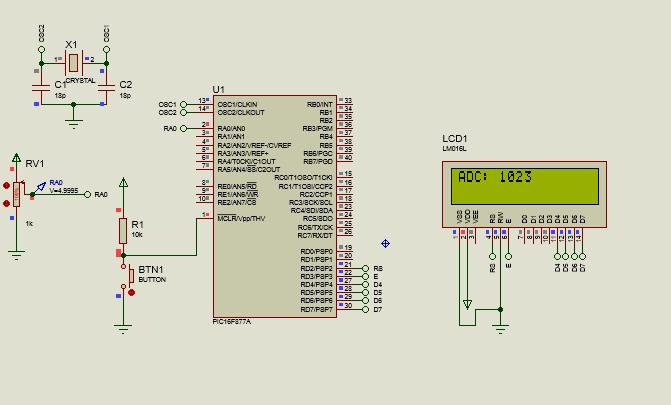Click the 'LCD1' reference label
The height and width of the screenshot is (405, 671).
pos(455,138)
